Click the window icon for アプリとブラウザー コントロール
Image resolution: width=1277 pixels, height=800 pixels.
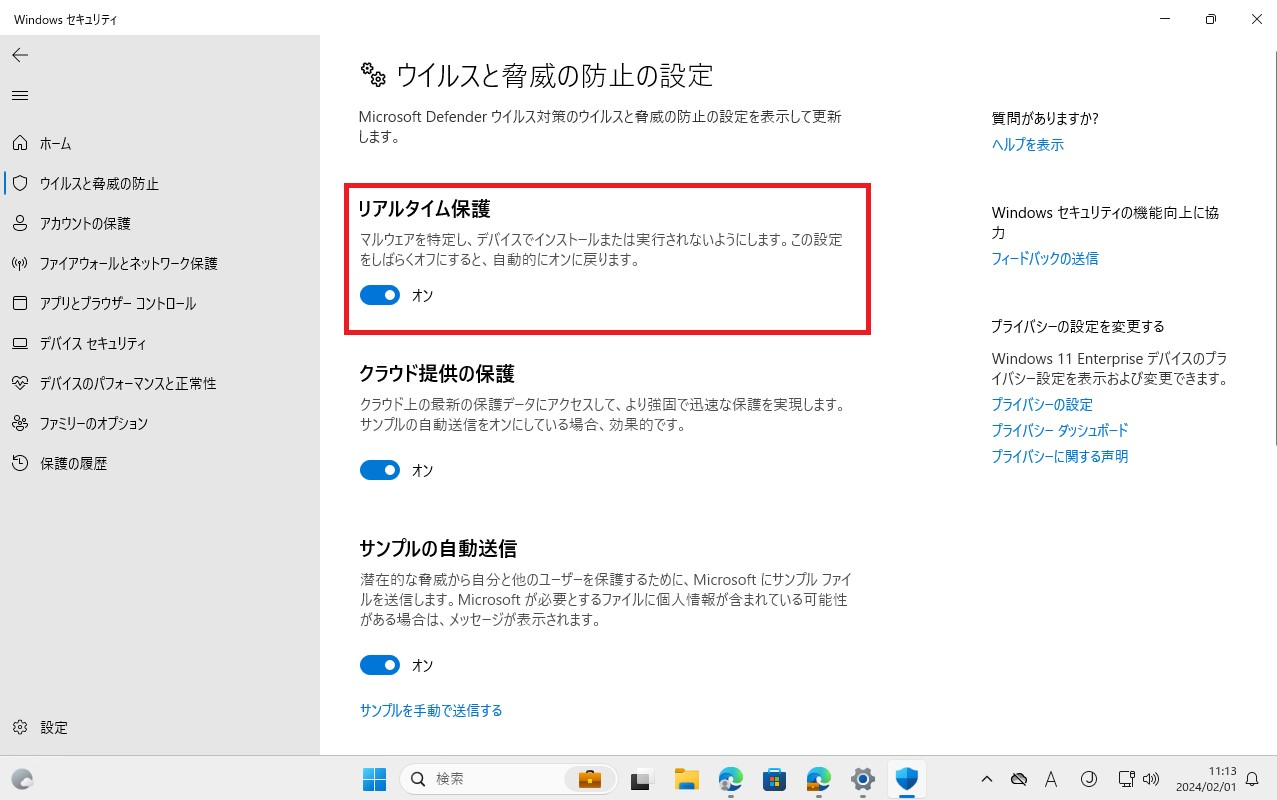[20, 303]
